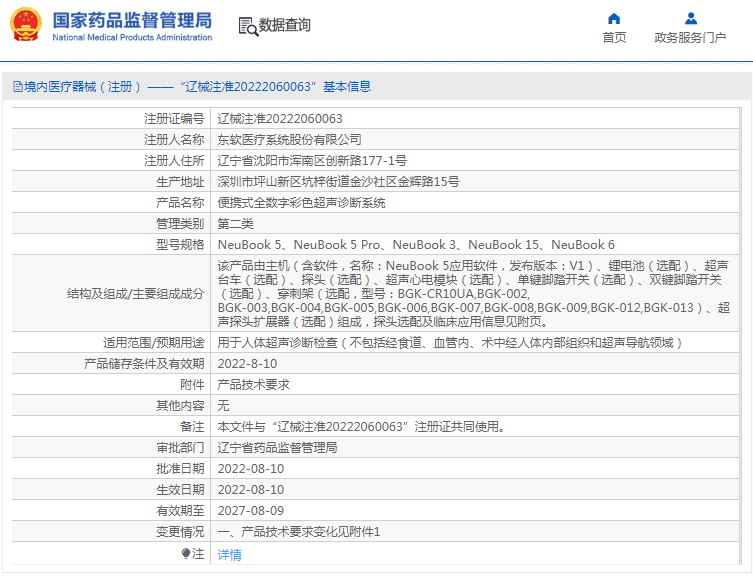Image resolution: width=753 pixels, height=578 pixels.
Task: Click the document icon before 境内医疗器械
Action: (18, 87)
